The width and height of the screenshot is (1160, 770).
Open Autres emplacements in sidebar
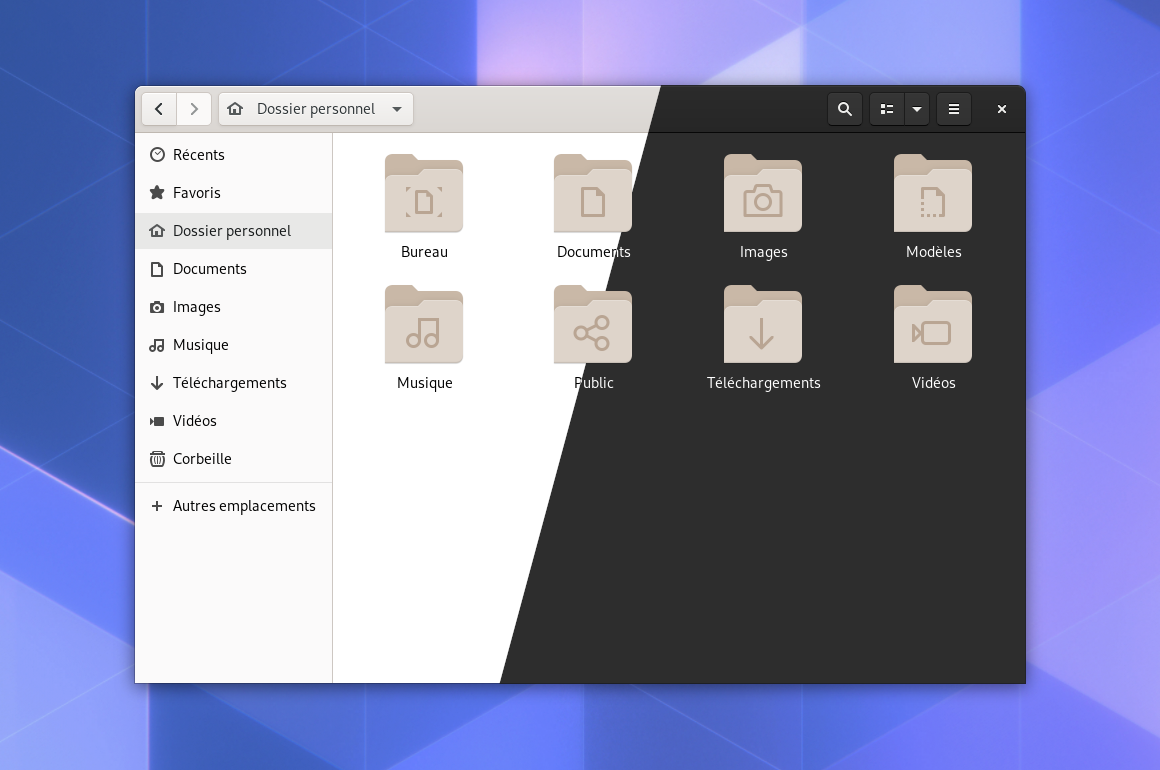[233, 506]
